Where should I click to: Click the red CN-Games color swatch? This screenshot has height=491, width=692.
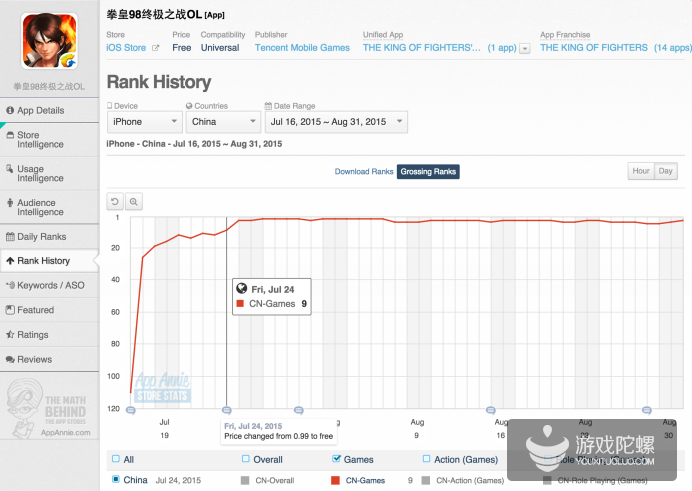coord(335,481)
